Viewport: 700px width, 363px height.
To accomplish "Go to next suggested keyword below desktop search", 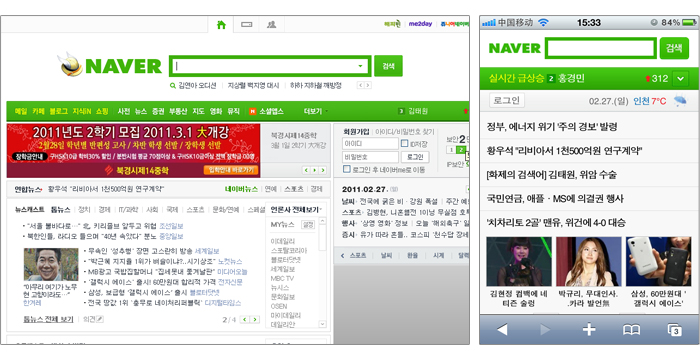I will tap(367, 85).
